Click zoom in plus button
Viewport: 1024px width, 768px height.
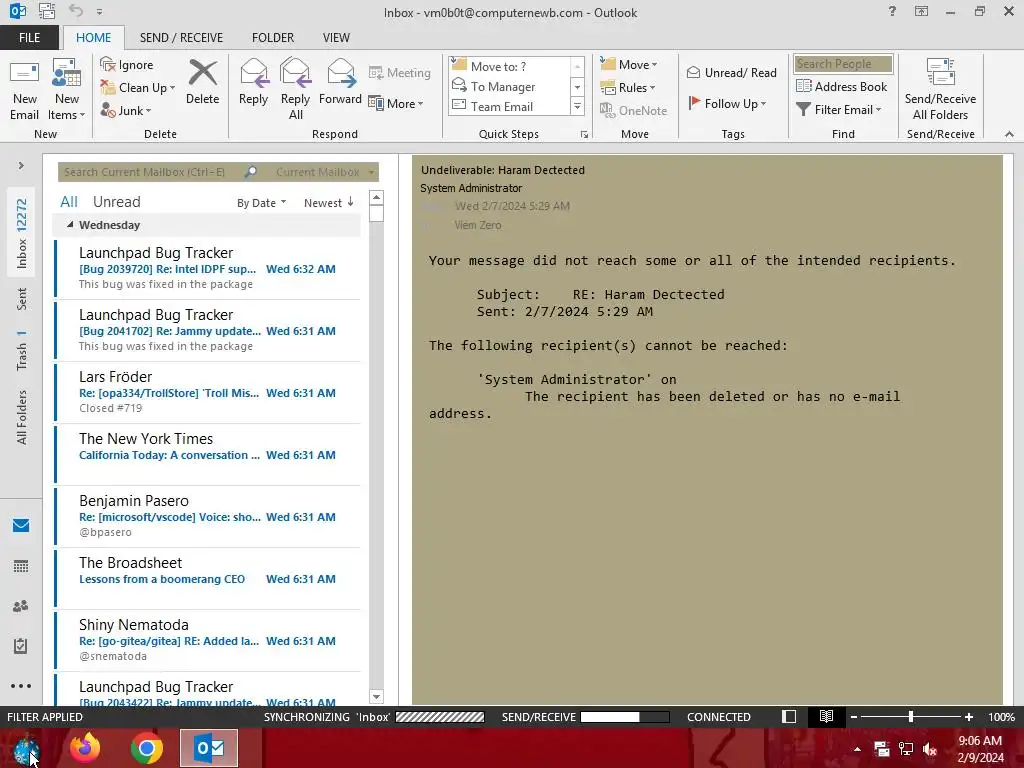tap(968, 717)
